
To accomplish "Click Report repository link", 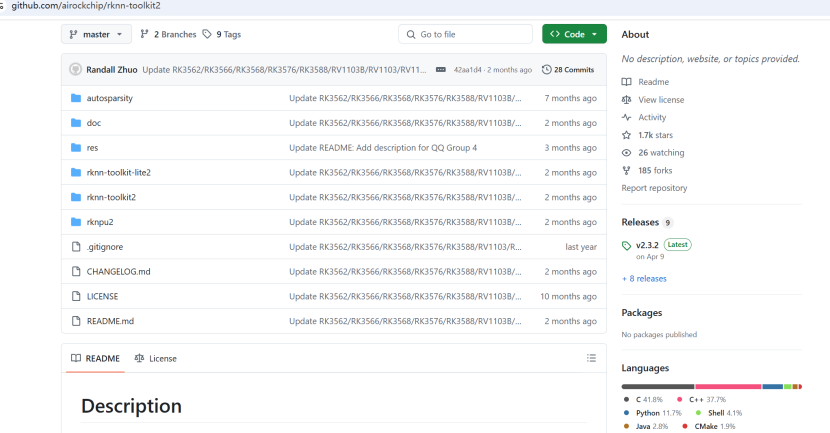I will 654,188.
